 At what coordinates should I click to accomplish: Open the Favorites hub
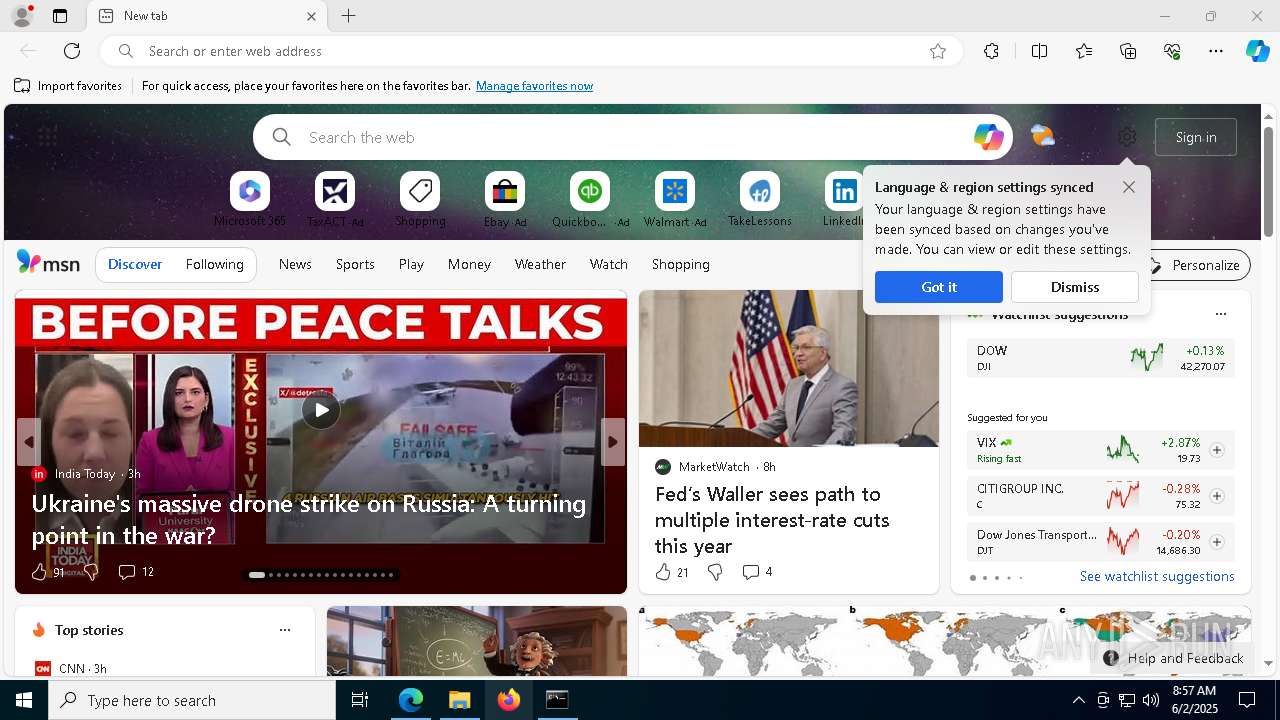pyautogui.click(x=1084, y=51)
